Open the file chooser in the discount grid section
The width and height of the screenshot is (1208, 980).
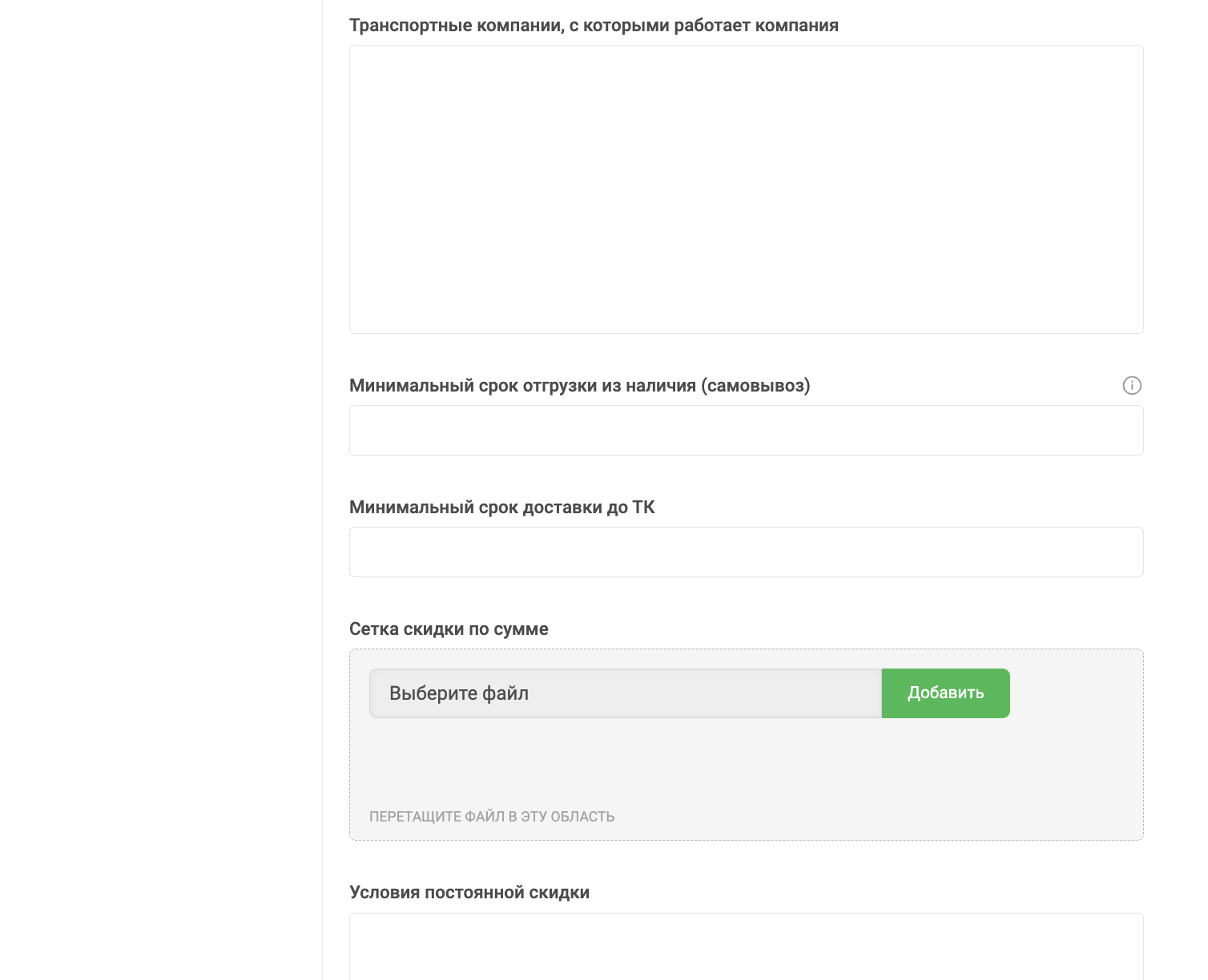tap(625, 693)
